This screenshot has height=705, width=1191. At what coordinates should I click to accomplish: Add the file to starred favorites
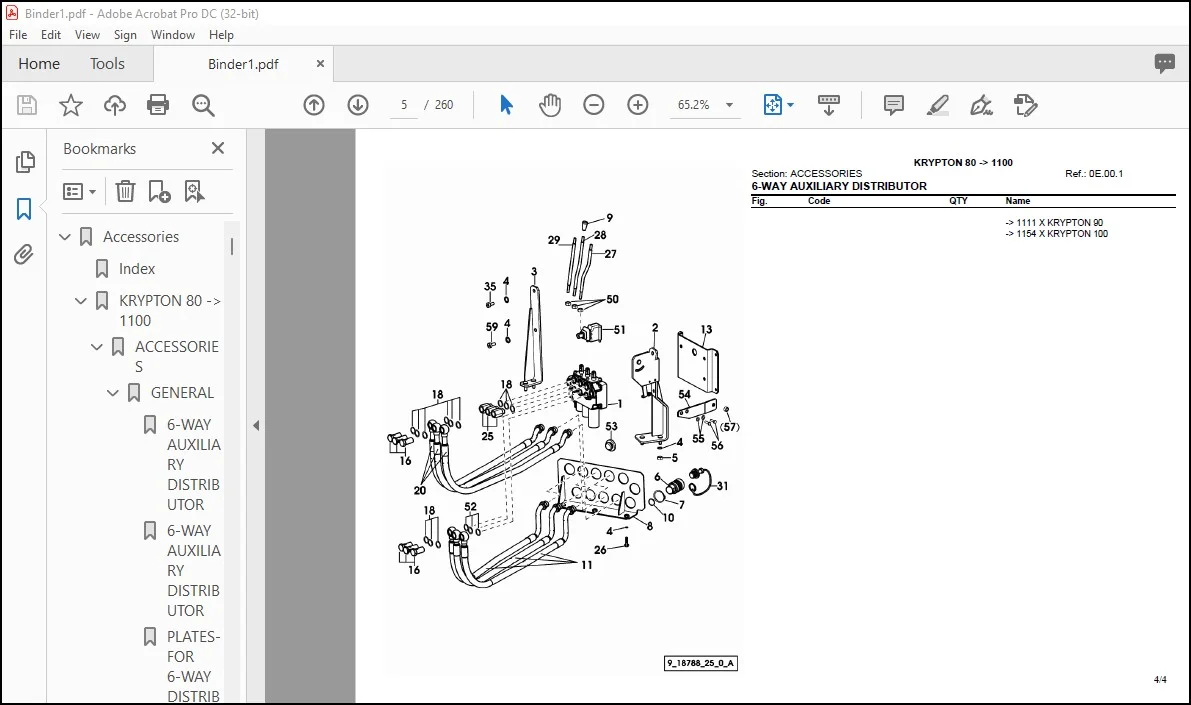click(71, 105)
